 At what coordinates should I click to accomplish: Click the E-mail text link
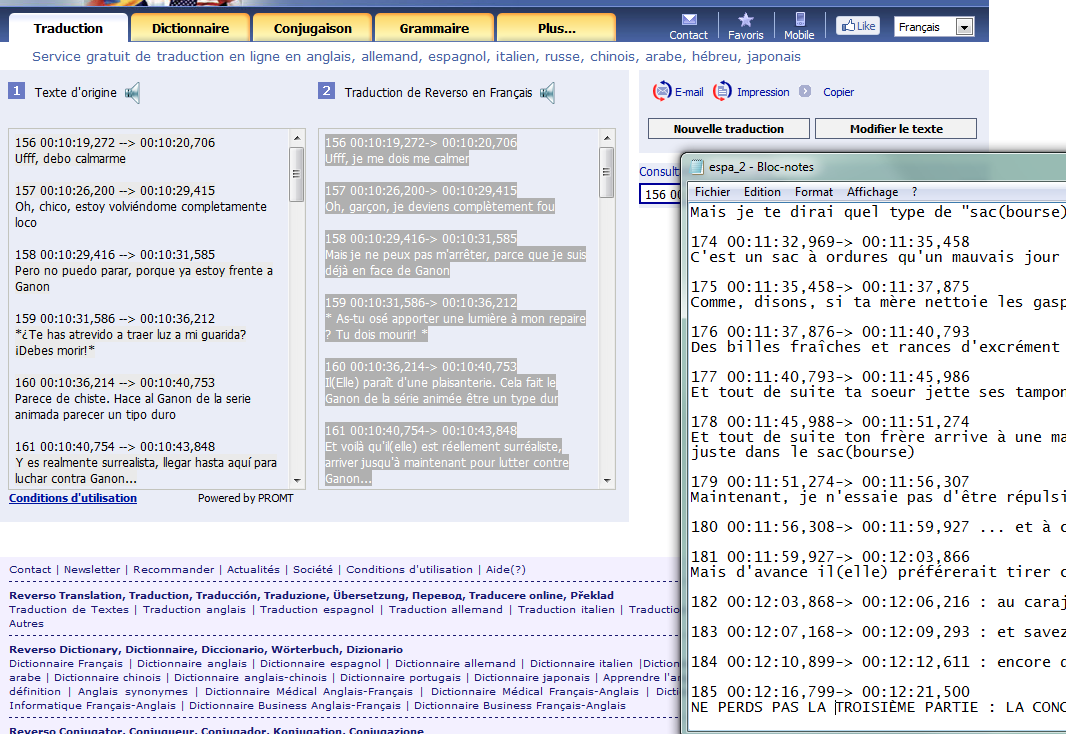coord(689,92)
